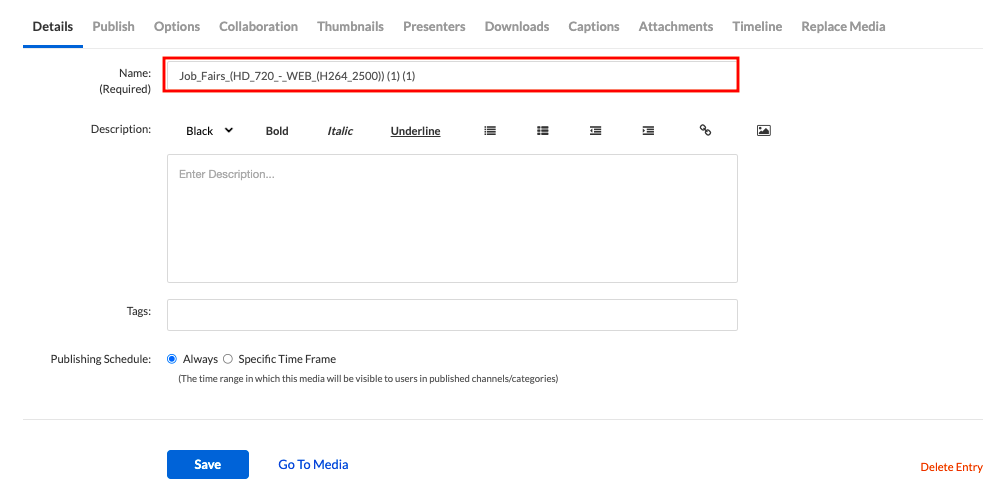Apply Bold formatting

[x=277, y=131]
